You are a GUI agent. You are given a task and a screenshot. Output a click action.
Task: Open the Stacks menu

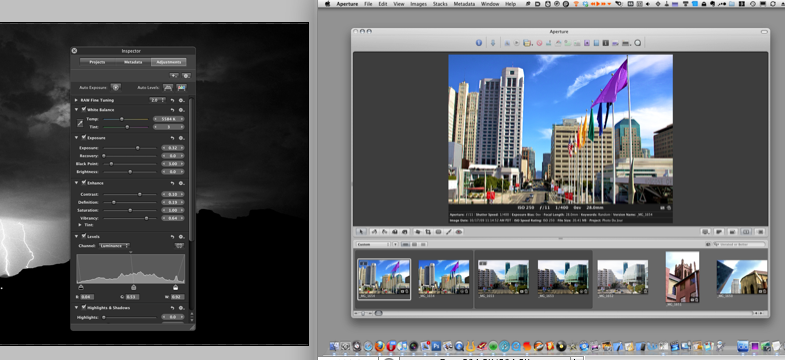(x=440, y=4)
